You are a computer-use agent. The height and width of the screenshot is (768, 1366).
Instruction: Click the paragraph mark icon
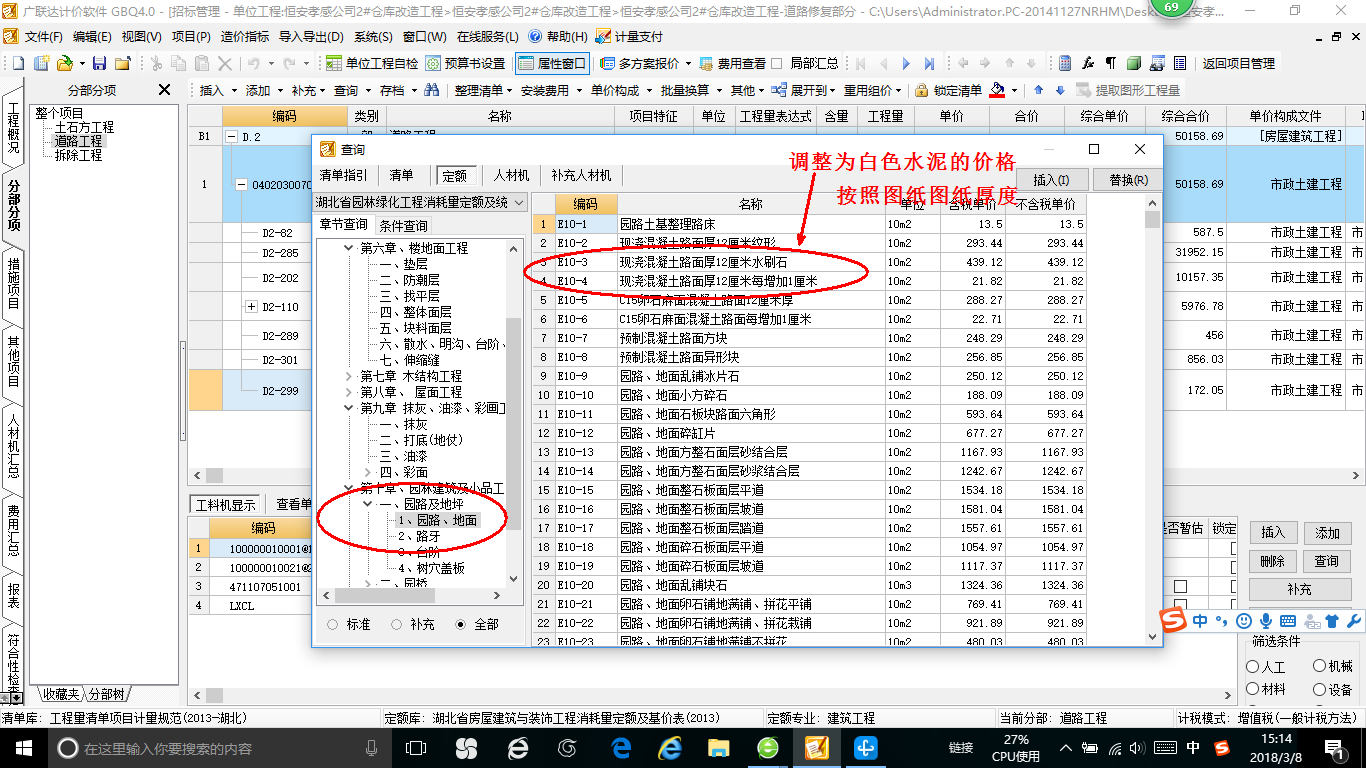(1111, 63)
